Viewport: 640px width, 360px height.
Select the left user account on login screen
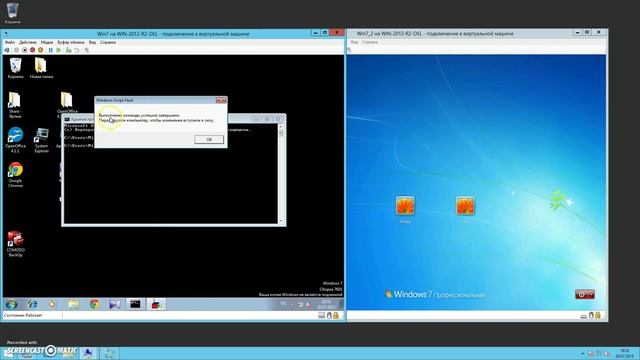click(405, 206)
